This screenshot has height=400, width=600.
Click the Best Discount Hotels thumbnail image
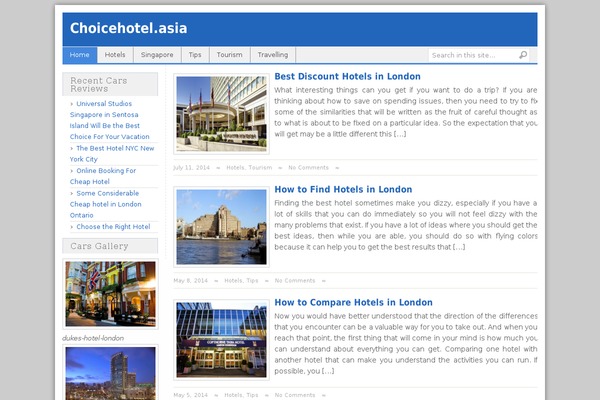point(221,114)
